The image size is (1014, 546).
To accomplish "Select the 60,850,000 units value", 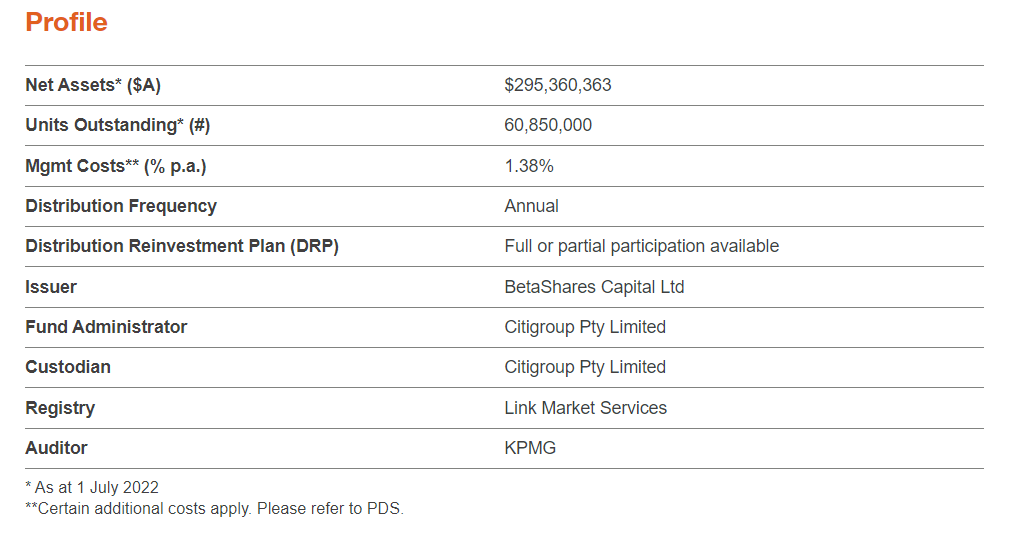I will (x=548, y=125).
